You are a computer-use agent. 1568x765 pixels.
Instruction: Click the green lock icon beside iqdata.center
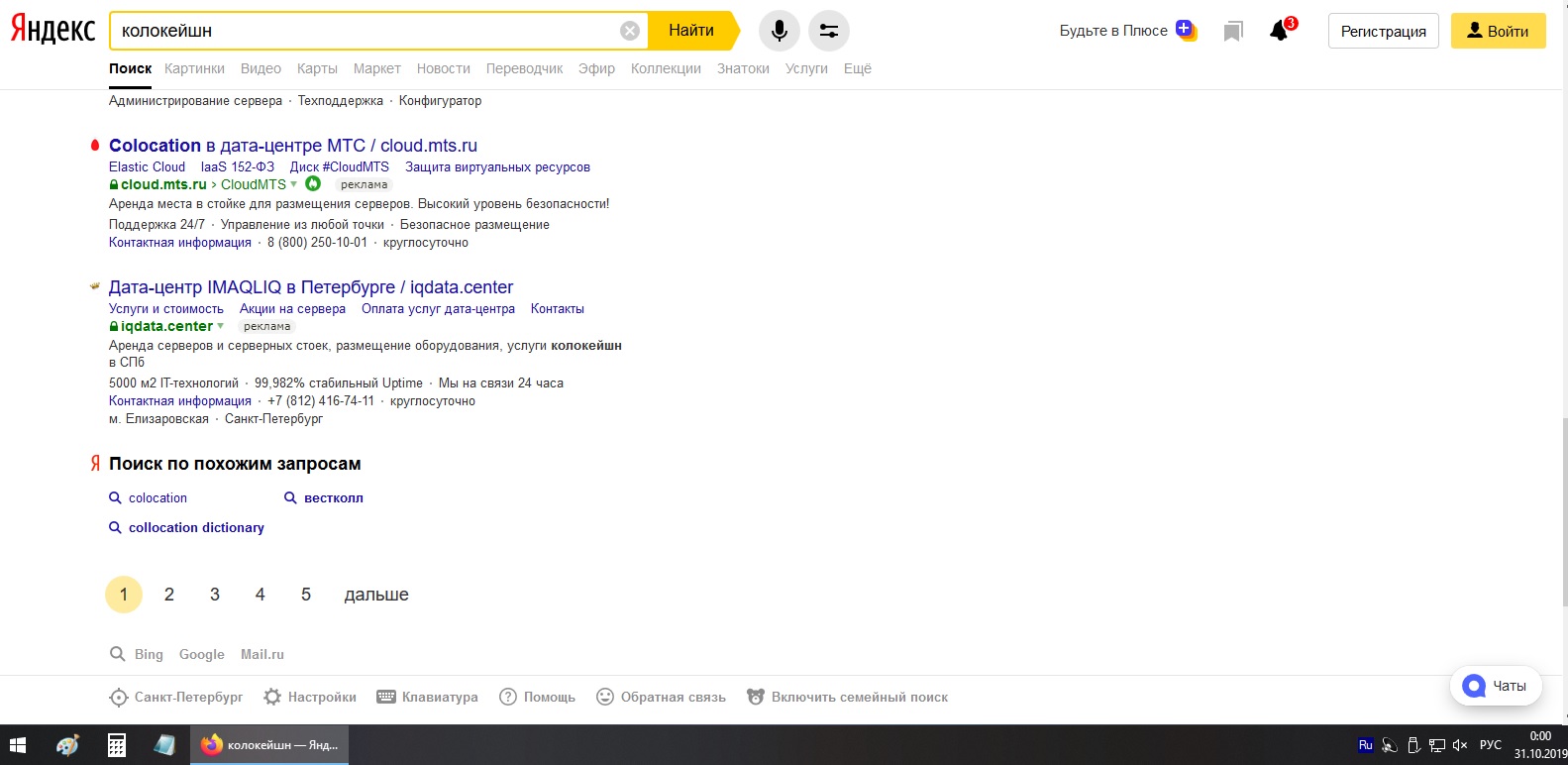point(114,326)
